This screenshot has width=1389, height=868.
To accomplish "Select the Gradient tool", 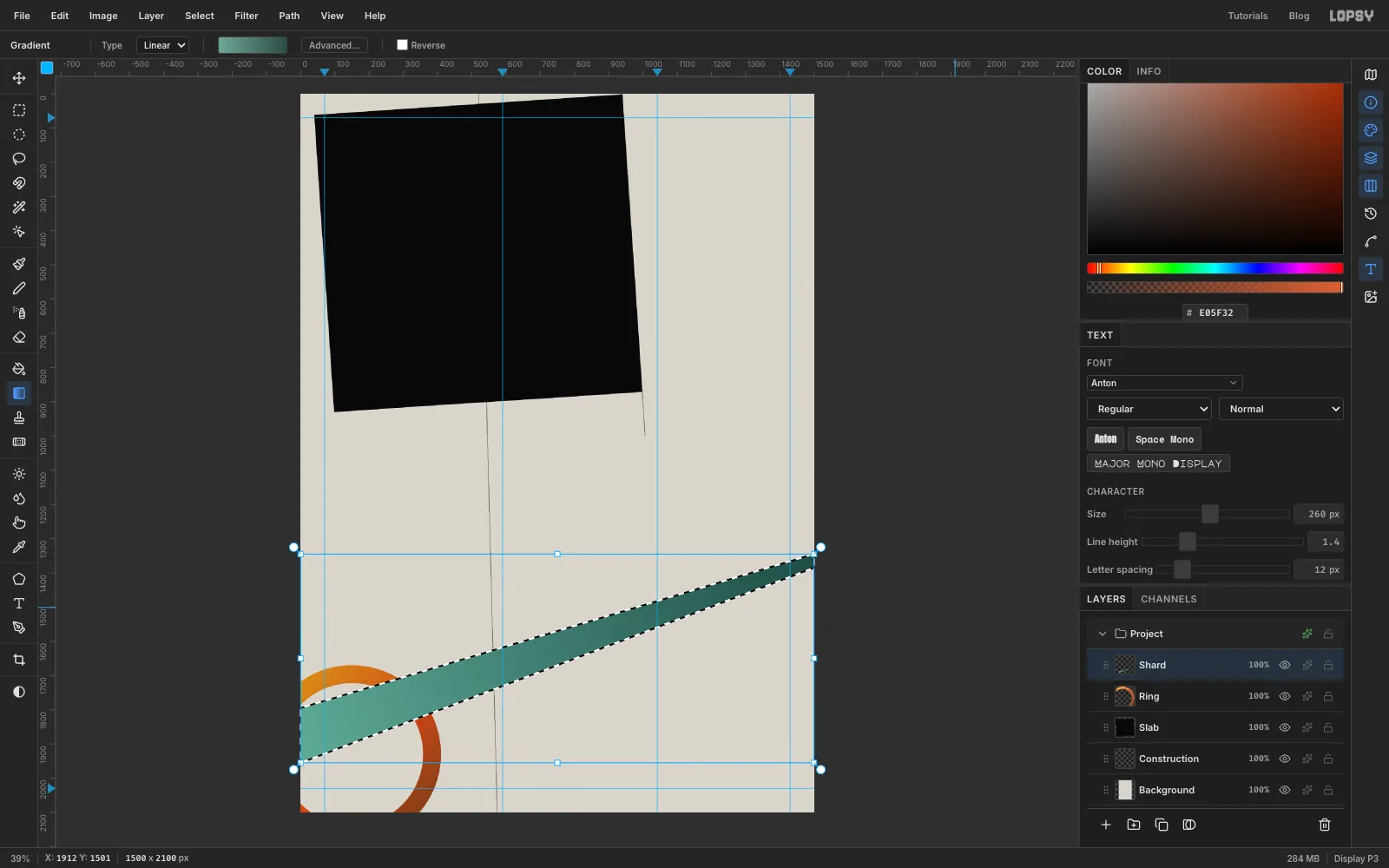I will click(x=19, y=393).
